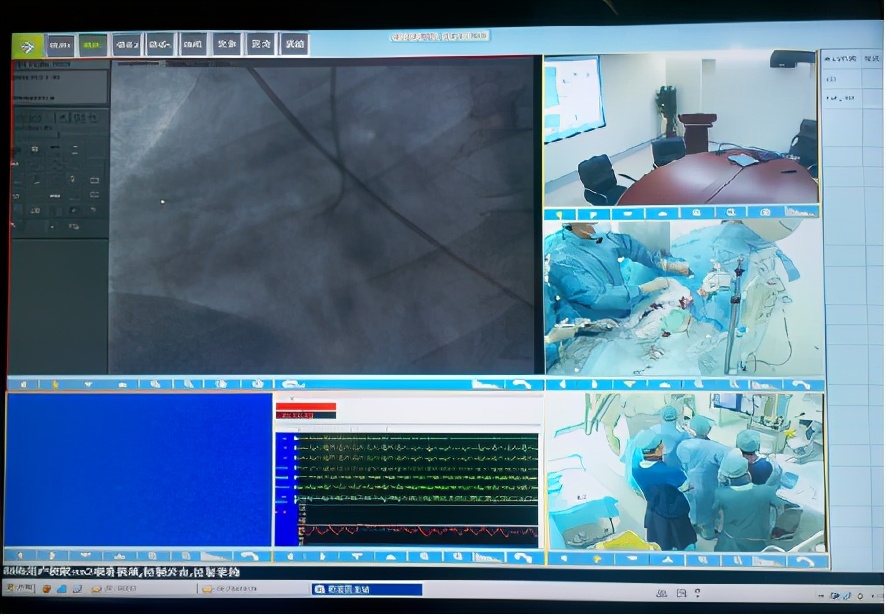Click the snapshot camera icon under conference room view
Screen dimensions: 886x616
click(x=765, y=212)
